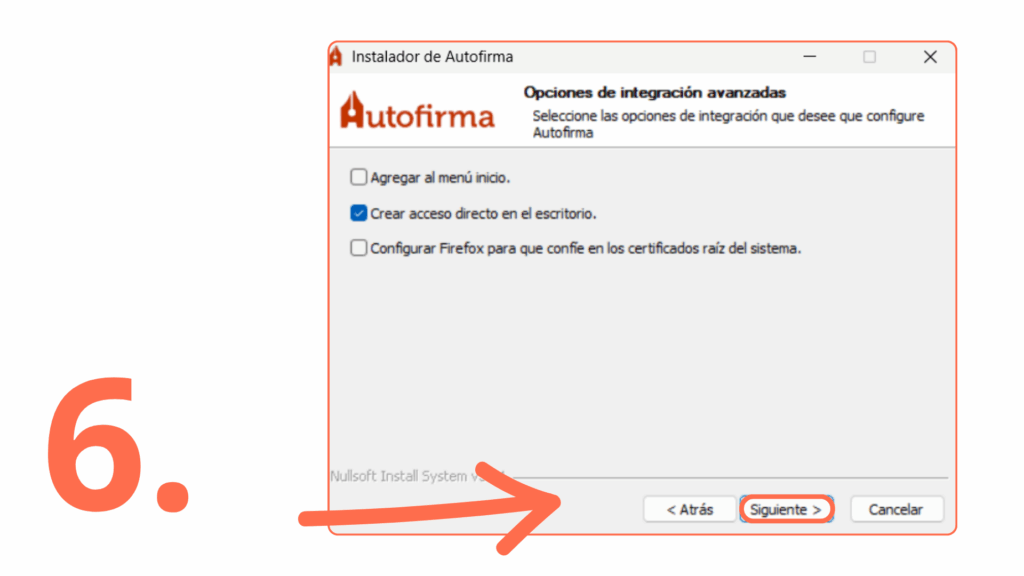Close the installer with the X button
Screen dimensions: 1024x576
click(930, 57)
